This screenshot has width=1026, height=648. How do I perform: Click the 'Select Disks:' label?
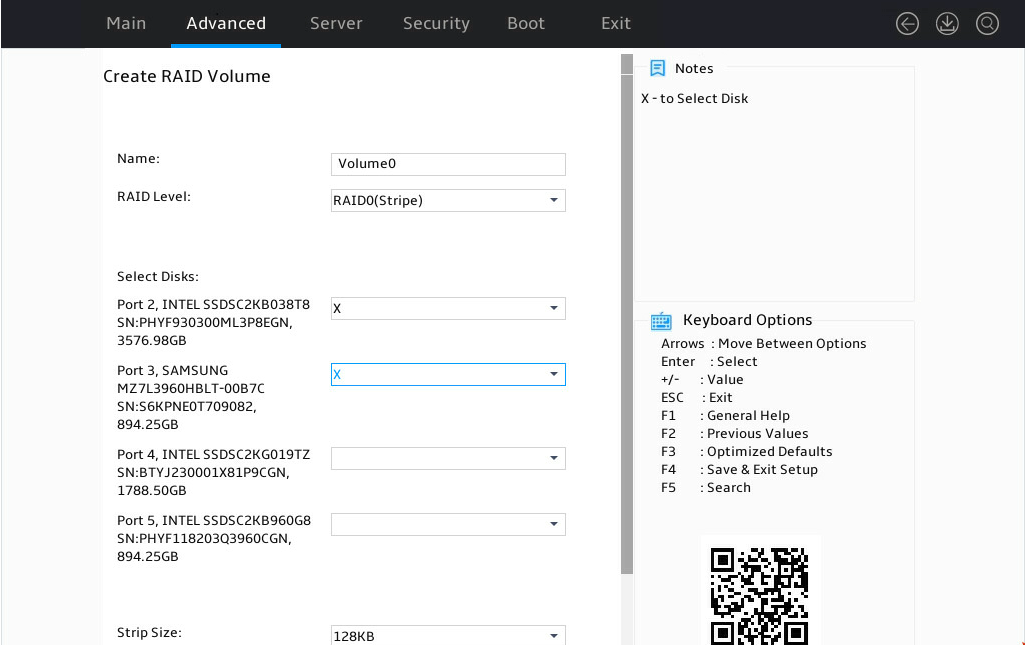point(158,277)
